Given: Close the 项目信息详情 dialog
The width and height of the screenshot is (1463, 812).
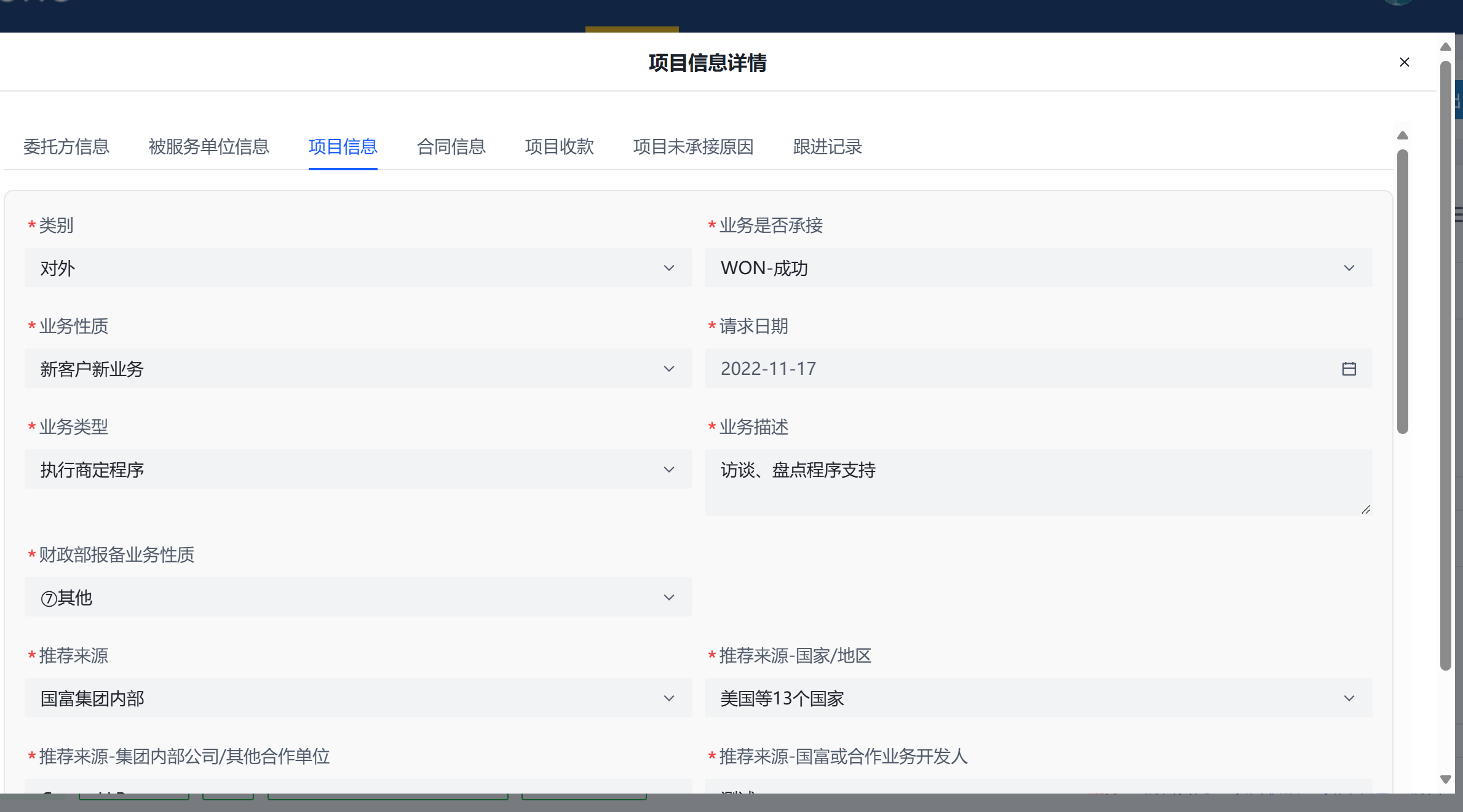Looking at the screenshot, I should pyautogui.click(x=1404, y=62).
